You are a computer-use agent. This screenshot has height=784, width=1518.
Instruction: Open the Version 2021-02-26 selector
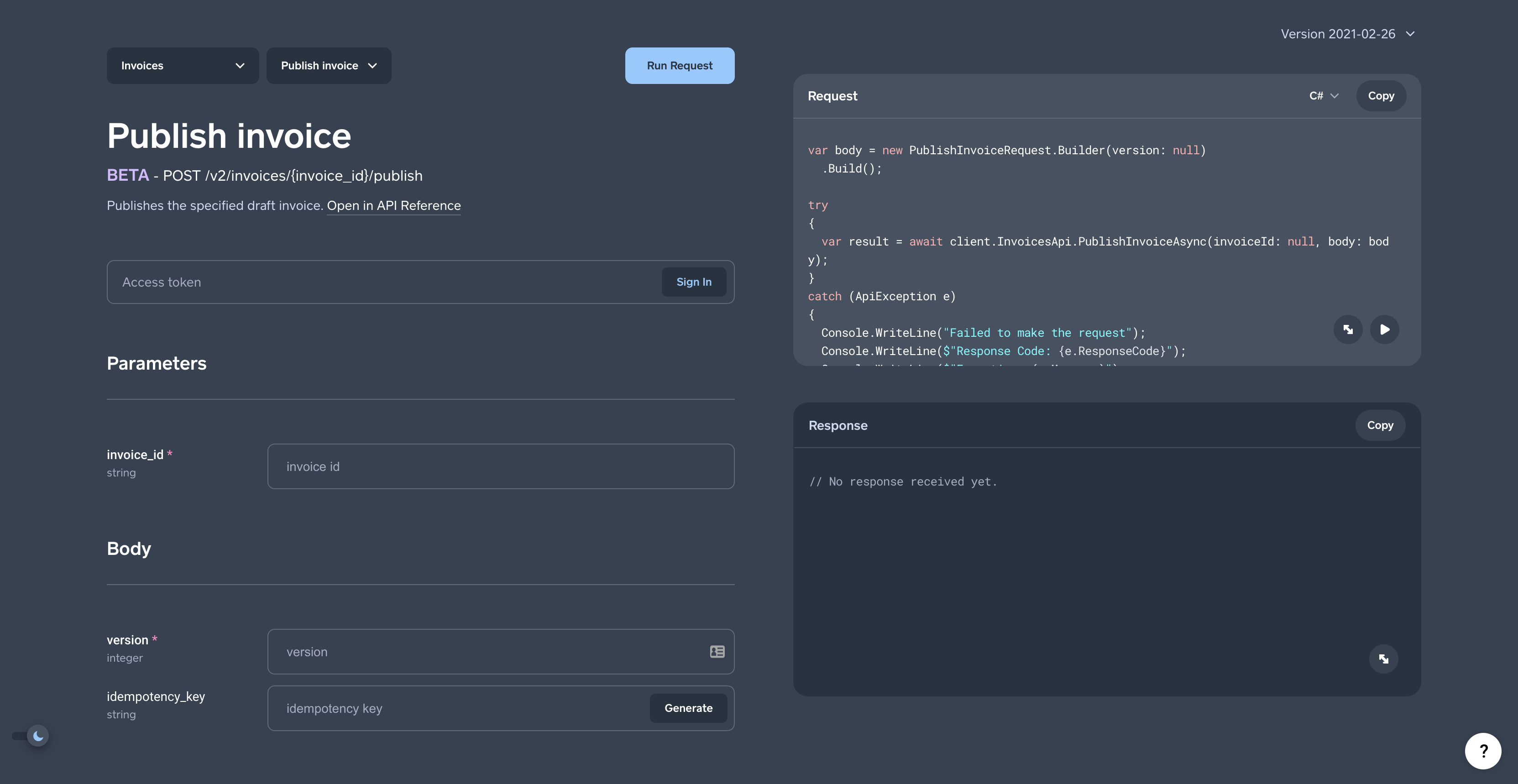(1347, 34)
